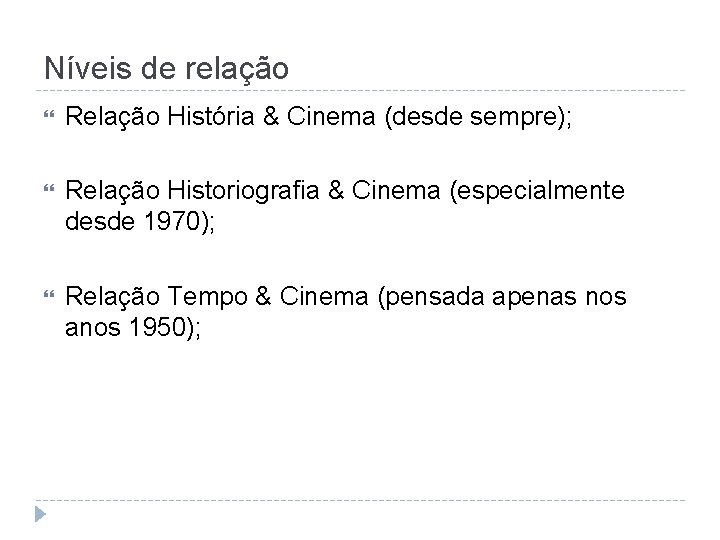Select the word Historiografia
720x540 pixels.
[x=243, y=191]
